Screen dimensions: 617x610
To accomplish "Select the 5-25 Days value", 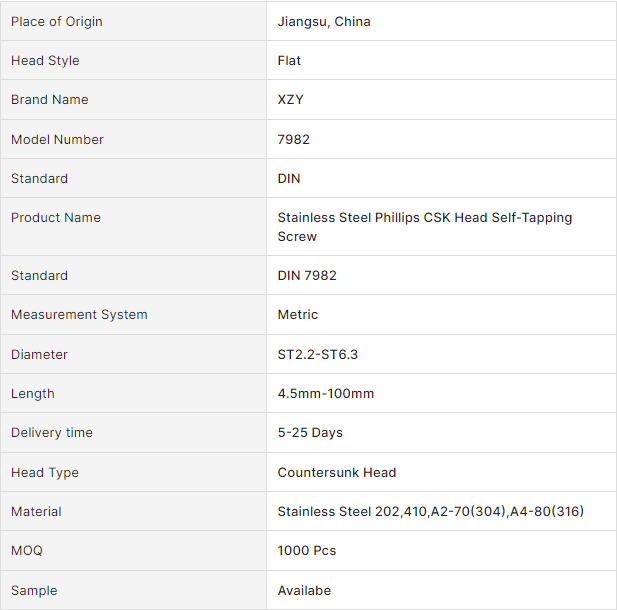I will [310, 432].
